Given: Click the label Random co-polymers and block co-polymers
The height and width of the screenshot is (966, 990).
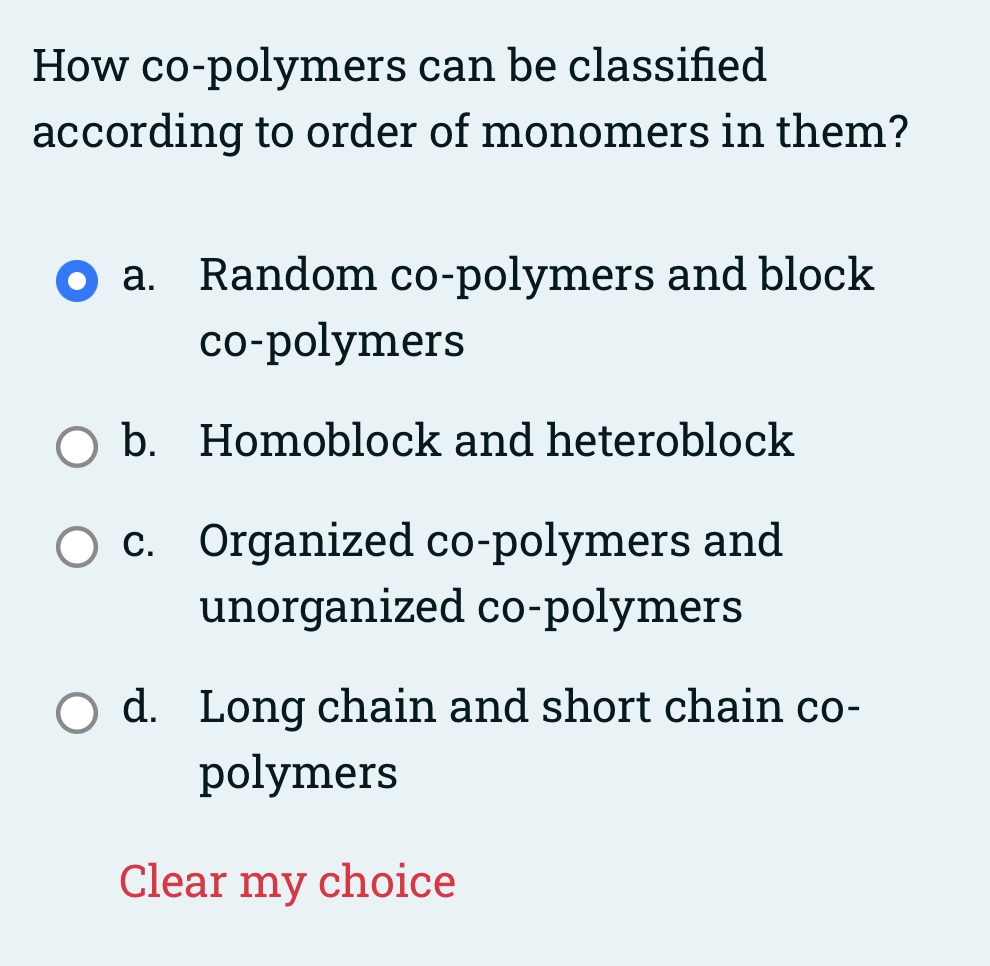Looking at the screenshot, I should (535, 275).
